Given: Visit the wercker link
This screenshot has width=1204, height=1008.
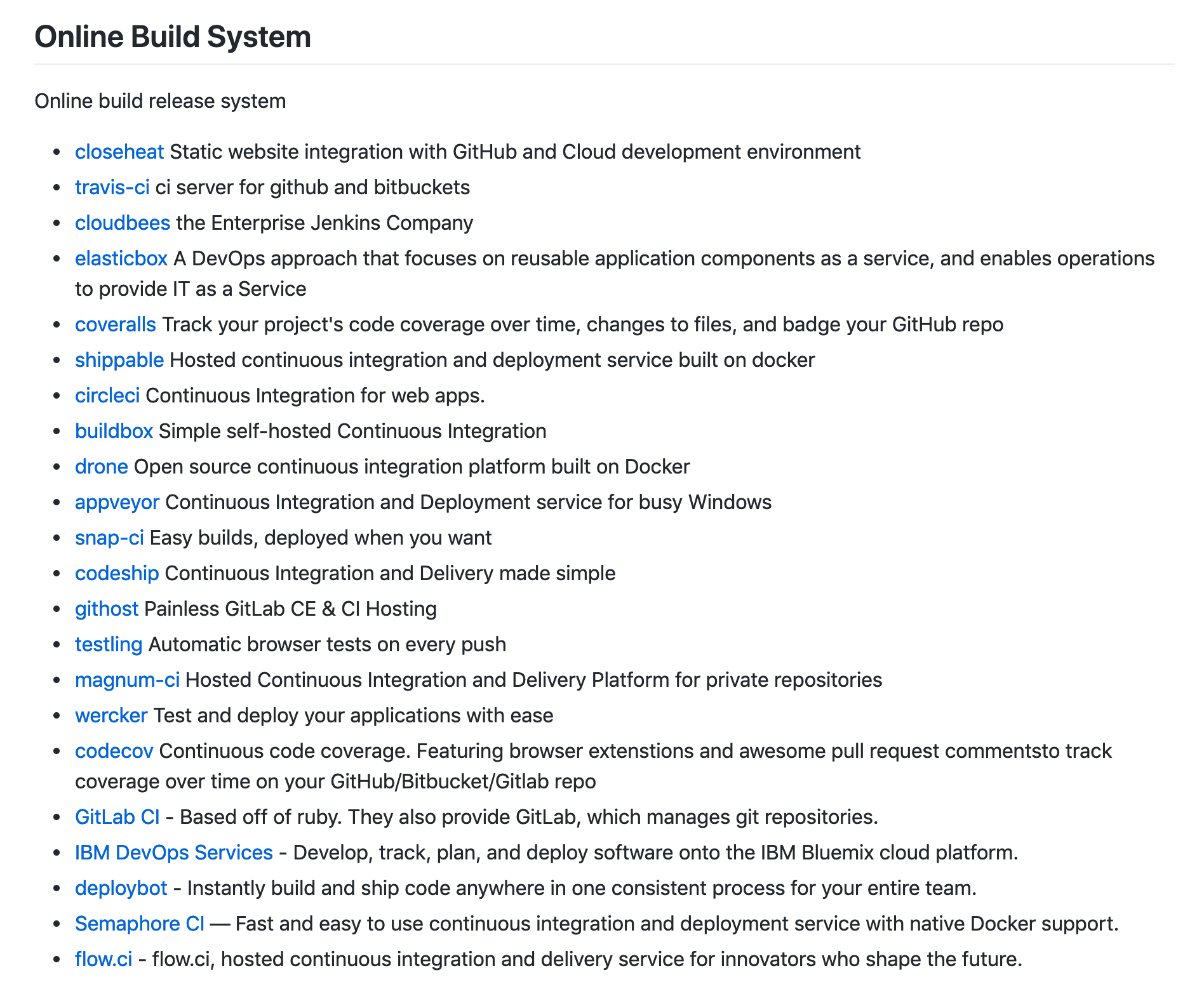Looking at the screenshot, I should point(111,715).
